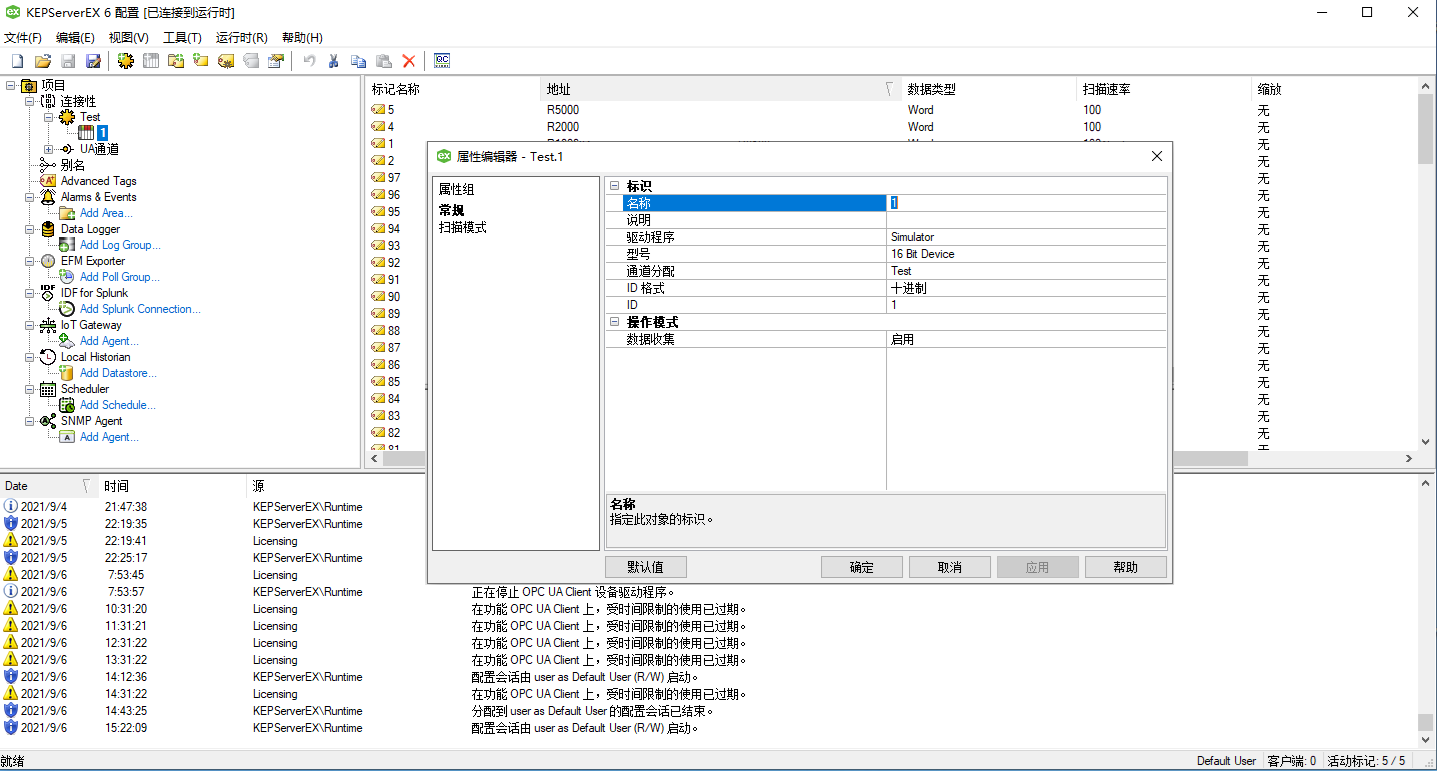This screenshot has width=1437, height=771.
Task: Open the 数据收集 value dropdown showing 启用
Action: tap(1026, 339)
